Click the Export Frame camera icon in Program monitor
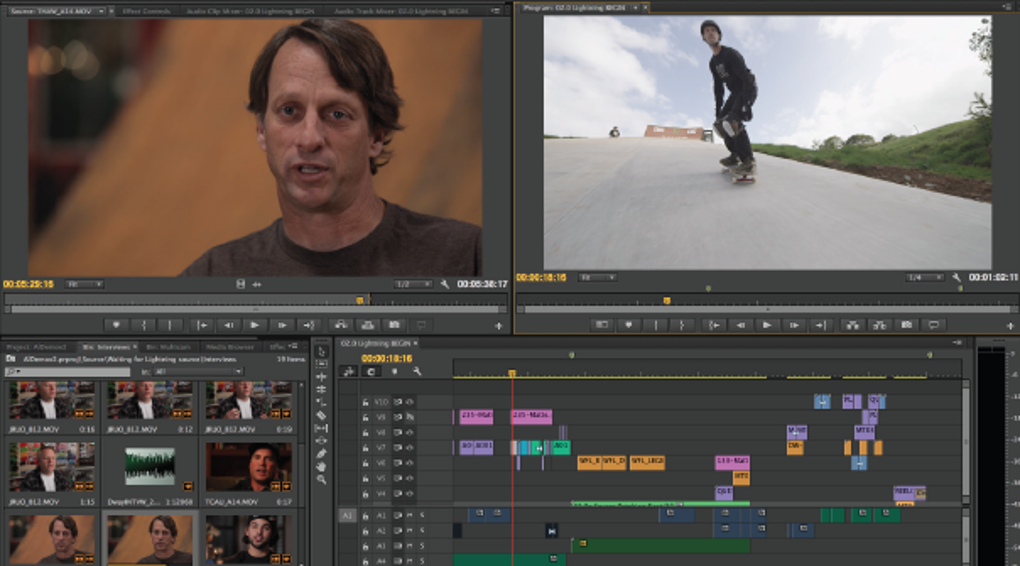This screenshot has height=566, width=1020. click(907, 325)
